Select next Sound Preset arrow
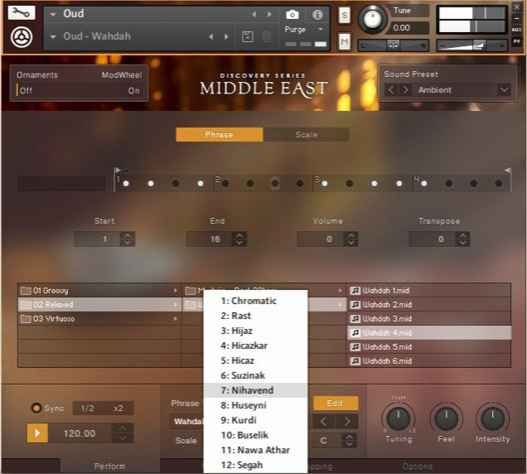The width and height of the screenshot is (527, 474). pyautogui.click(x=405, y=90)
